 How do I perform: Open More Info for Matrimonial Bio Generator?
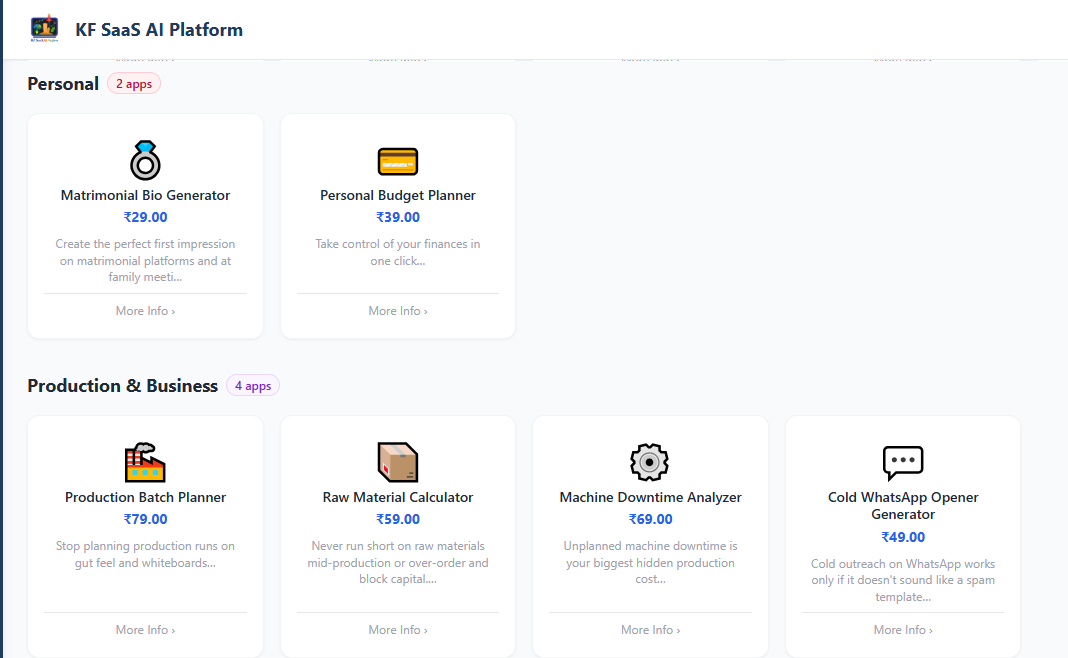click(x=144, y=310)
